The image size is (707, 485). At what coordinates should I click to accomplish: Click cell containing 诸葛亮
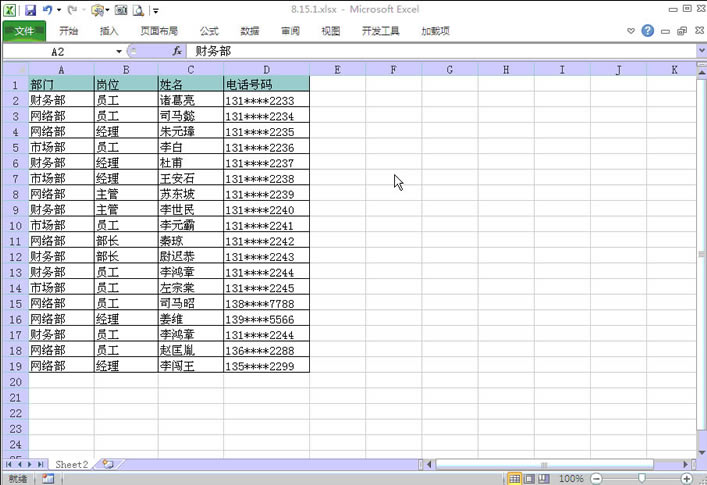coord(191,100)
